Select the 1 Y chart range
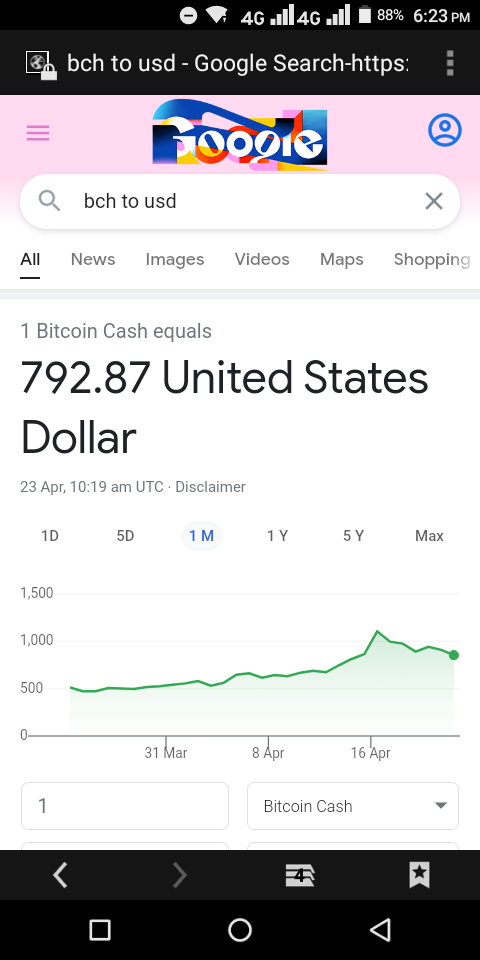Screen dimensions: 480x960 point(277,536)
